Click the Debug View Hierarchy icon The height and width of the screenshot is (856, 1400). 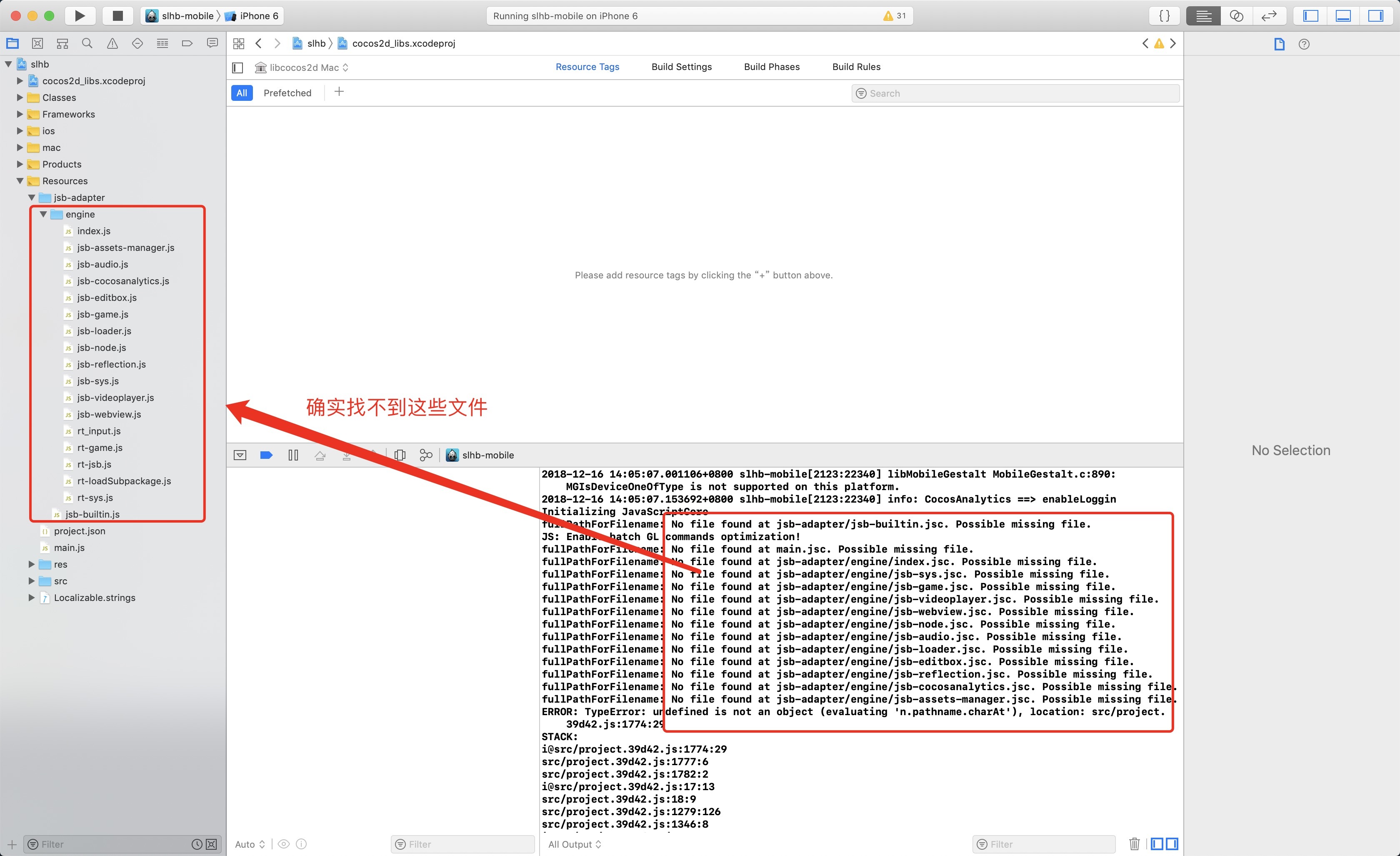[400, 455]
